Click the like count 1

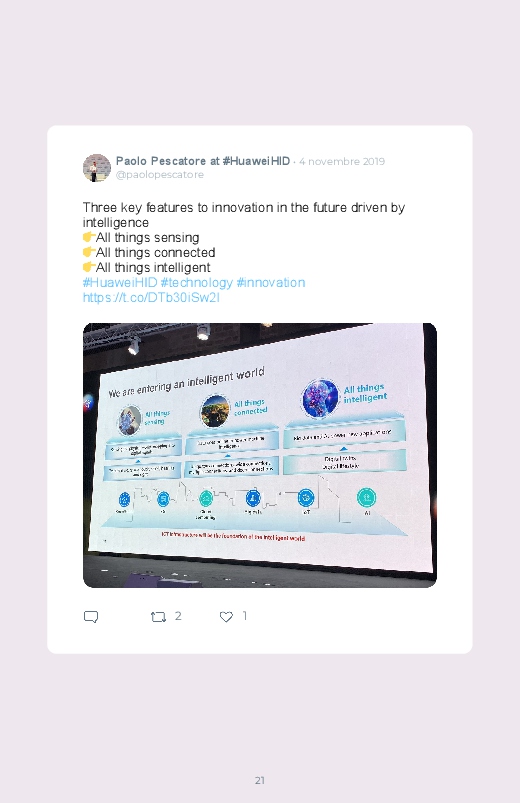pos(245,616)
